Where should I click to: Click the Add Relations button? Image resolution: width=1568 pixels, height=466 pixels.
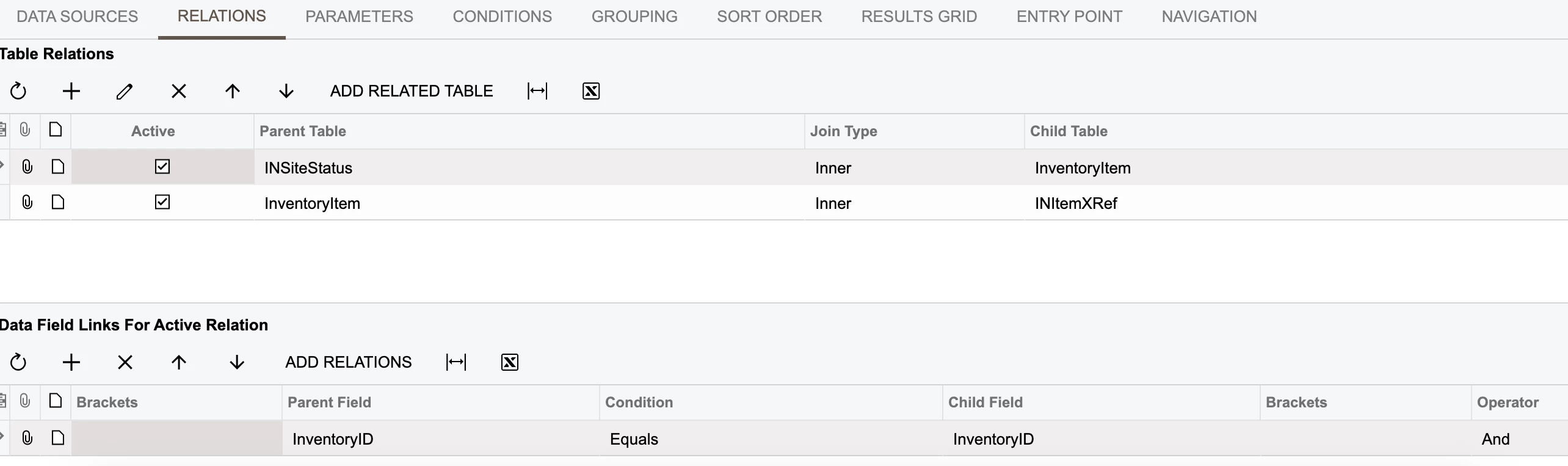tap(349, 363)
